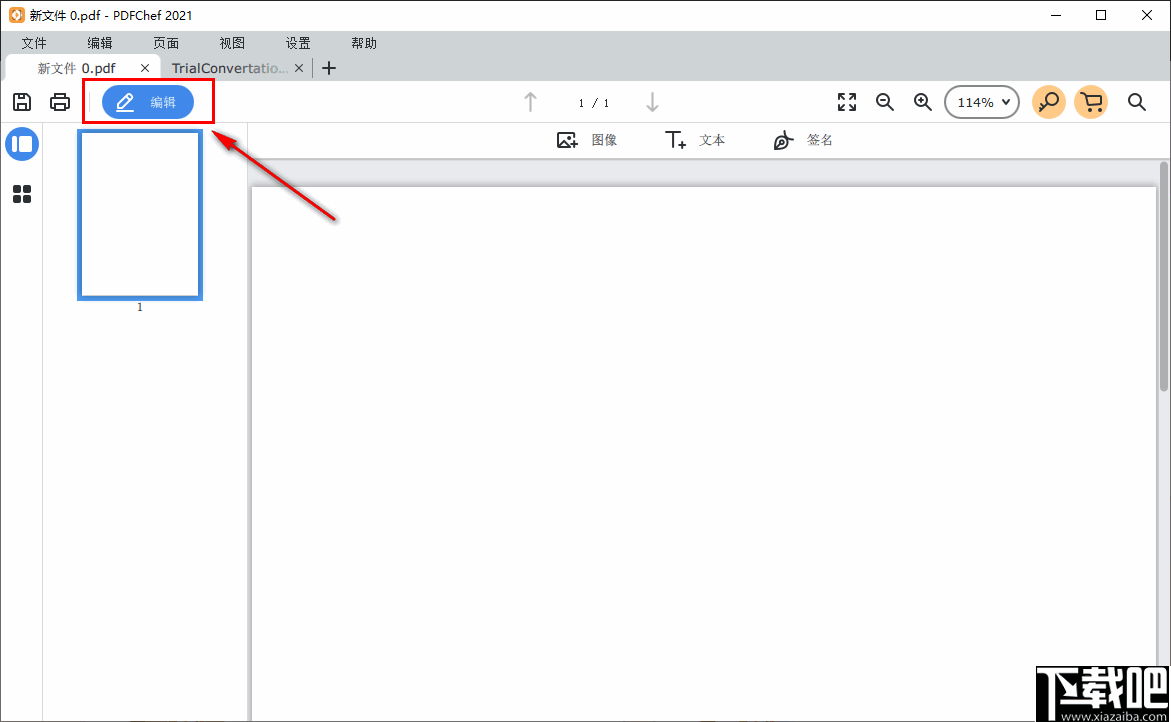The height and width of the screenshot is (722, 1171).
Task: Select the 文本 text insertion tool
Action: coord(695,140)
